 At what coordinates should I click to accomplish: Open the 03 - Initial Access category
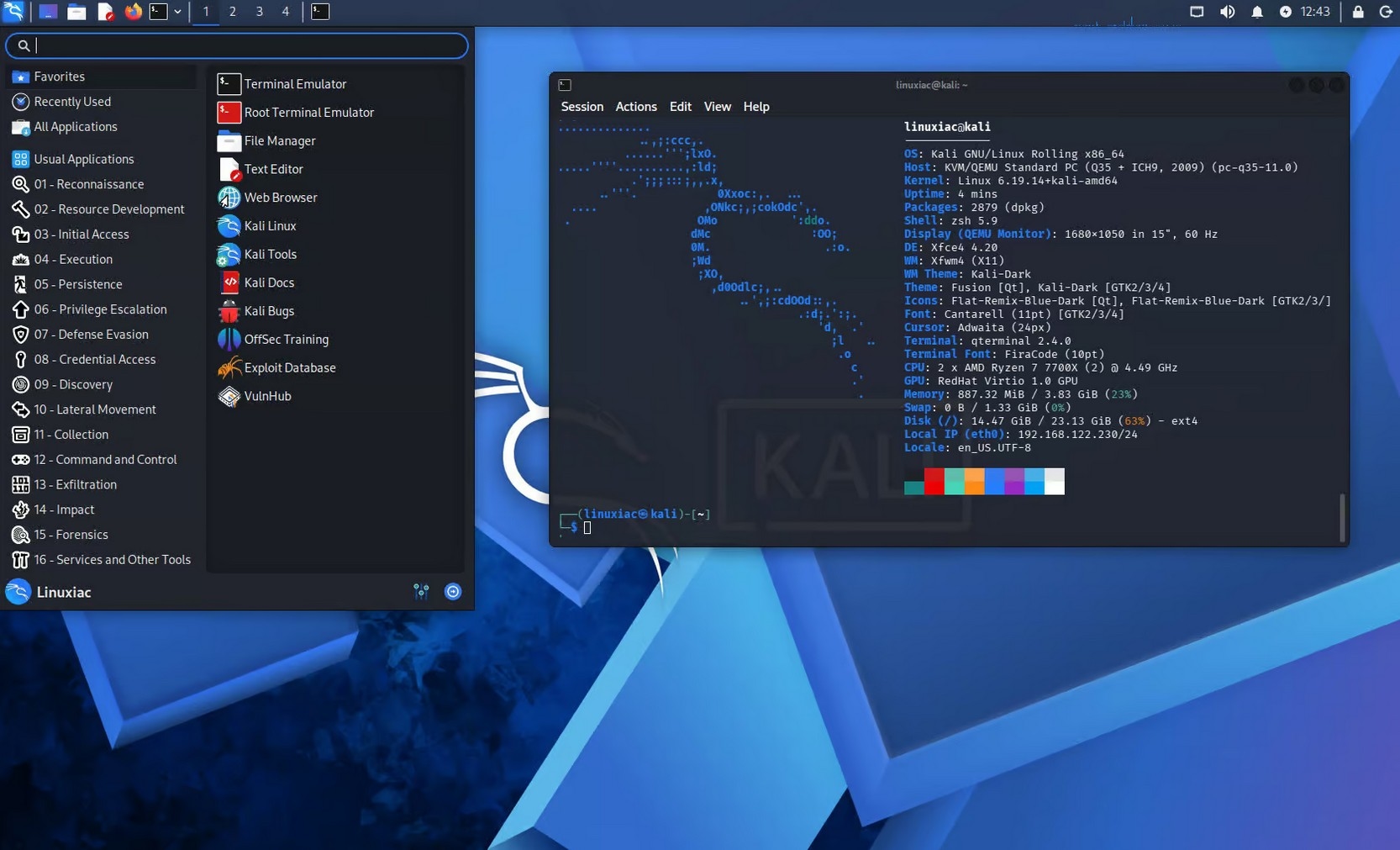(102, 235)
